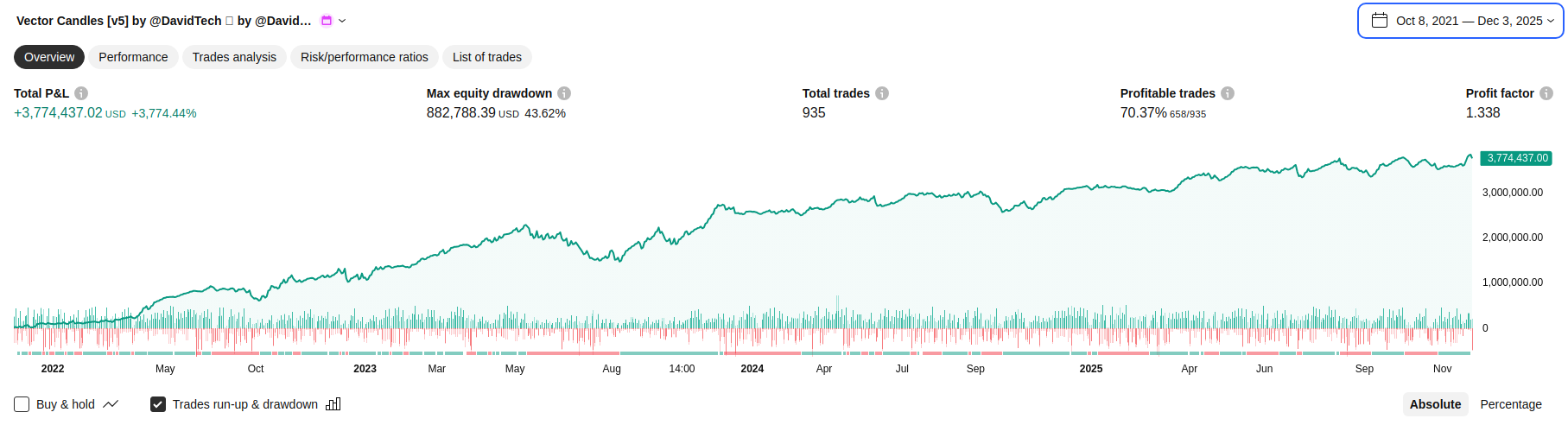Enable the Buy & hold checkbox
This screenshot has width=1568, height=425.
tap(22, 404)
